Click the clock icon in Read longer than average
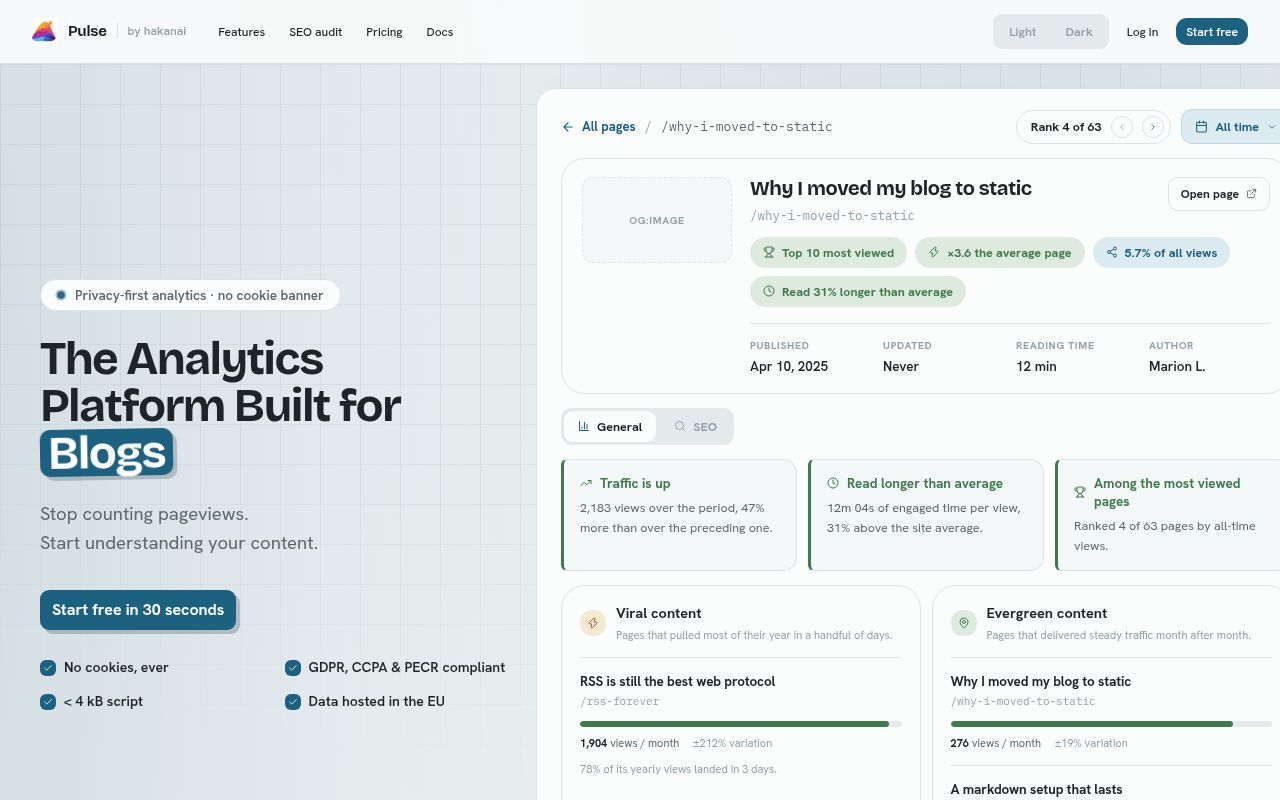The height and width of the screenshot is (800, 1280). [x=833, y=483]
